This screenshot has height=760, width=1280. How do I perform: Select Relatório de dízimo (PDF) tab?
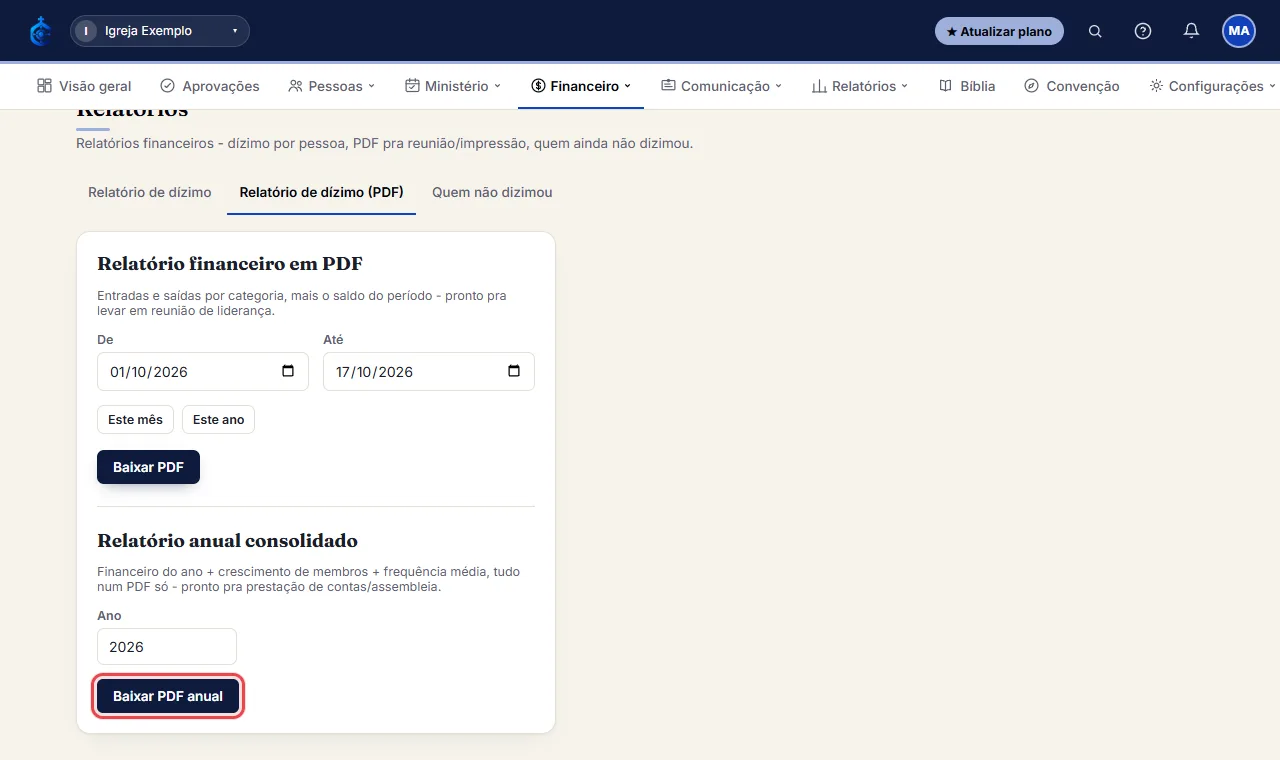click(x=322, y=192)
